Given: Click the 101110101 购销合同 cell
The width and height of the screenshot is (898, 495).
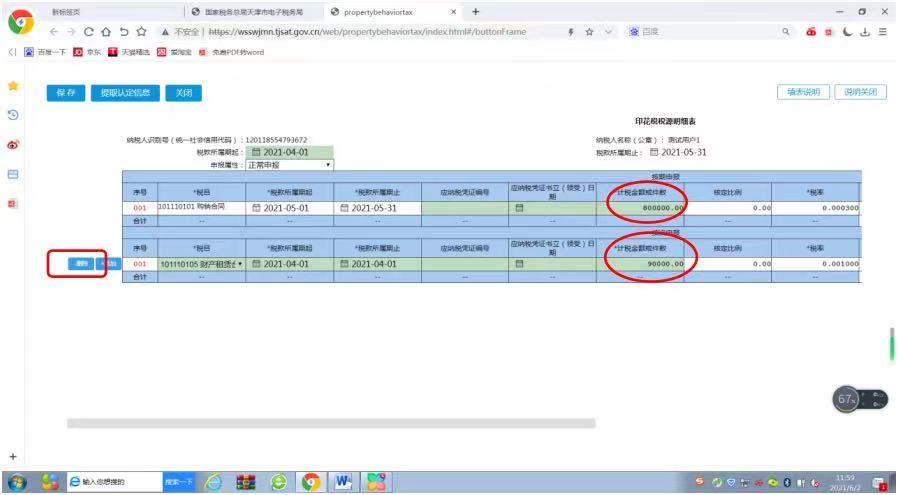Looking at the screenshot, I should (x=202, y=208).
